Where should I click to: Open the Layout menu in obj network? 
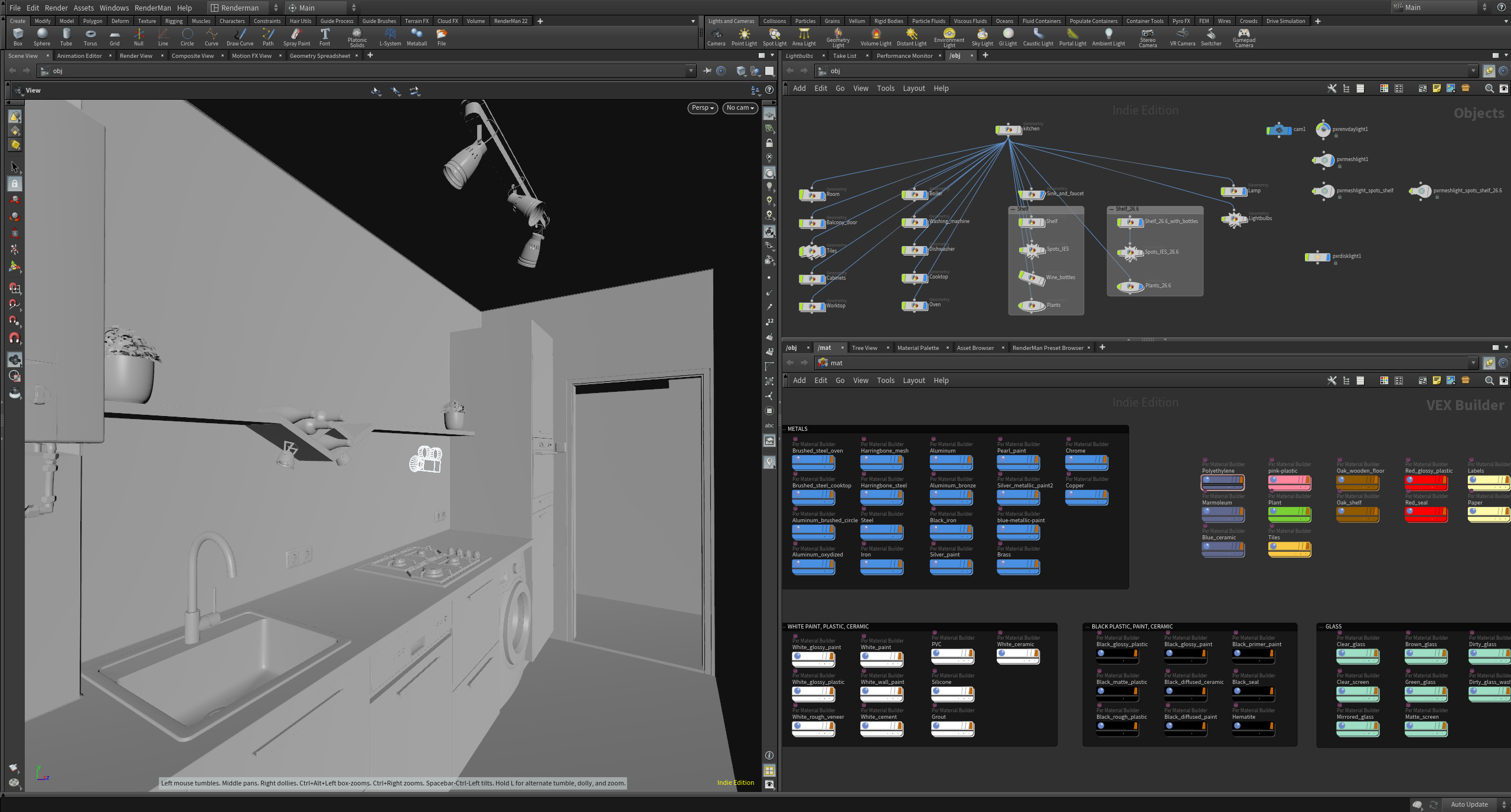click(x=913, y=89)
